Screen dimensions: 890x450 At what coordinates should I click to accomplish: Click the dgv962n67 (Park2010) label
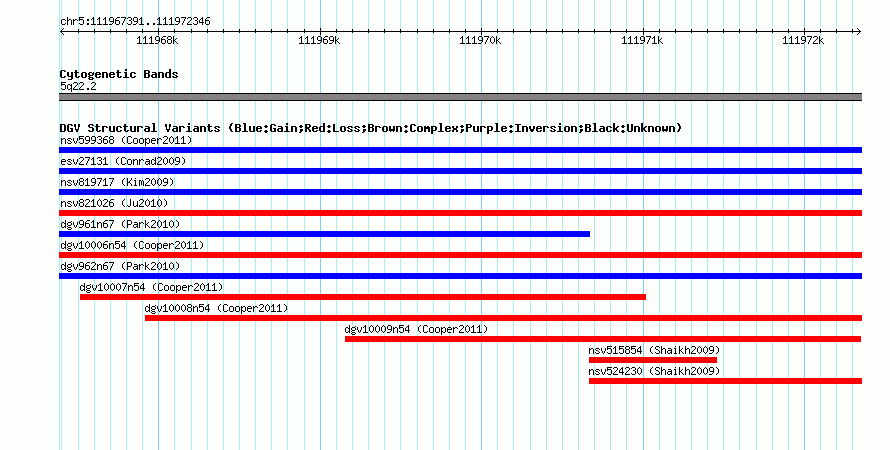point(120,266)
